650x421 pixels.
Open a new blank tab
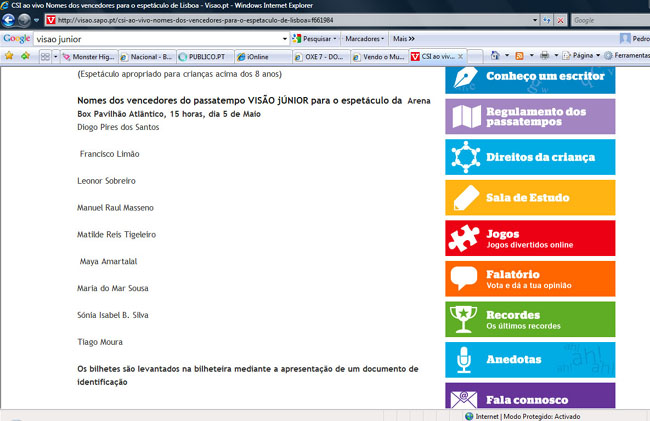(475, 56)
